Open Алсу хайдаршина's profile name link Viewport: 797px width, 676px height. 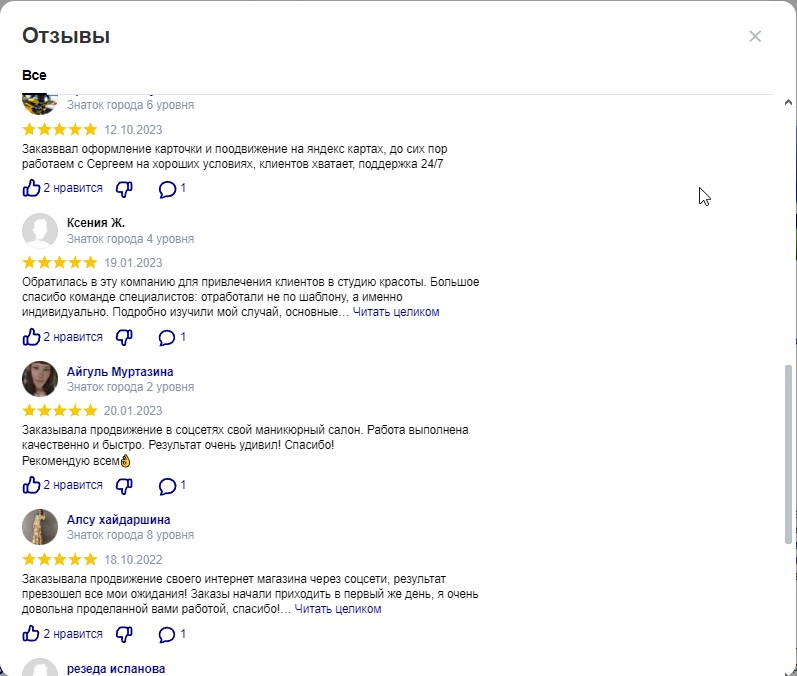(x=118, y=520)
